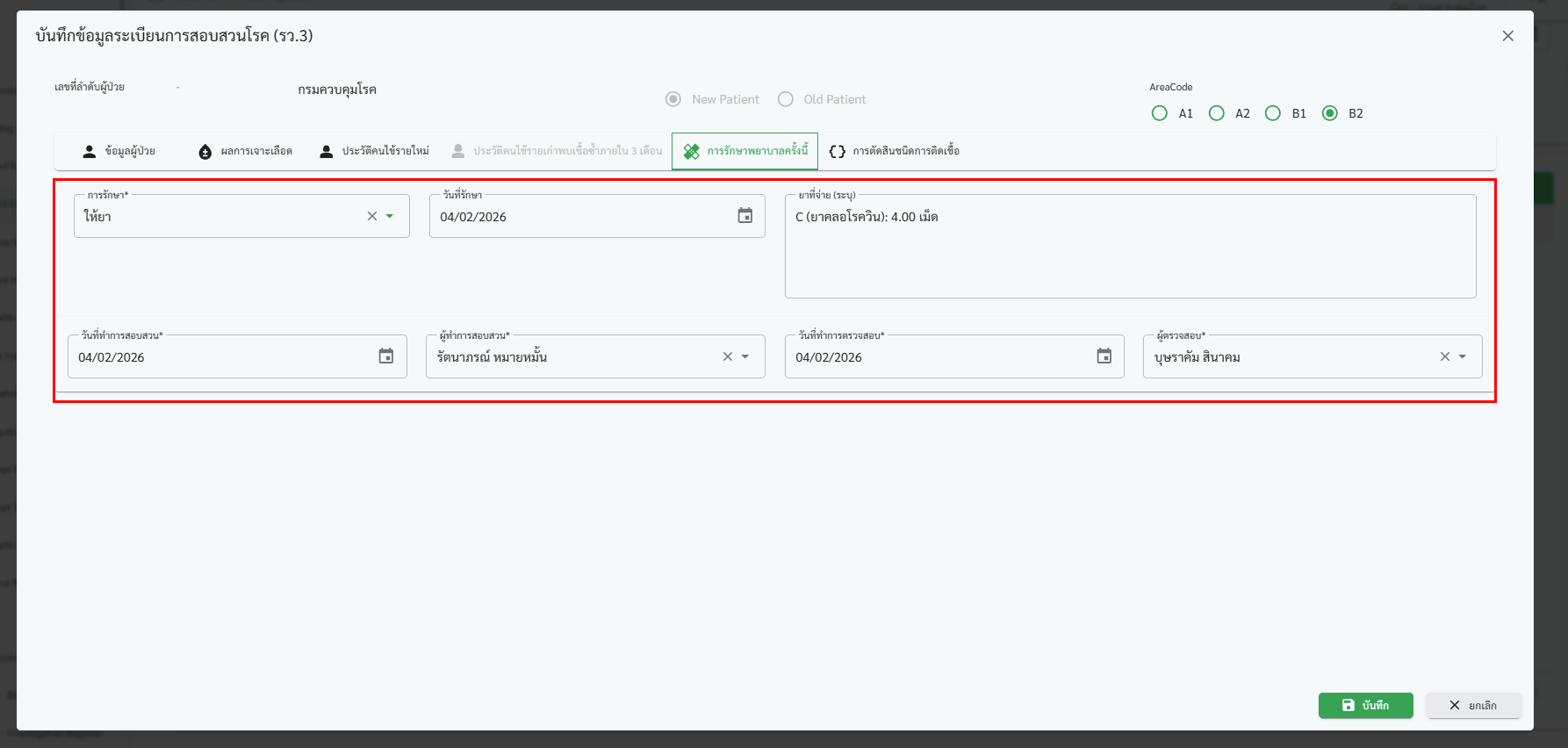Open calendar for วันที่ทำการตรวจสอบ field
This screenshot has width=1568, height=748.
1104,356
